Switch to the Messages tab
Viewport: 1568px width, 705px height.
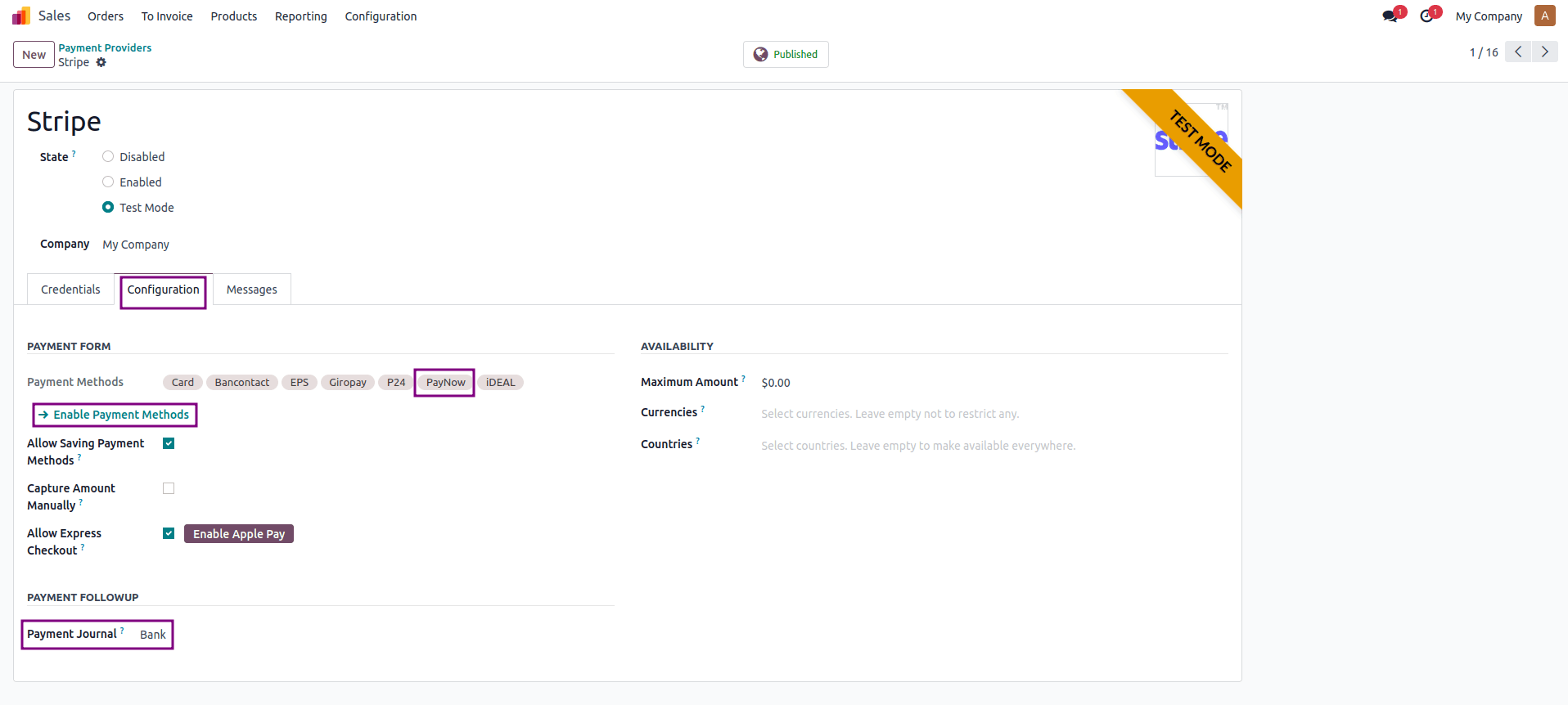(251, 290)
